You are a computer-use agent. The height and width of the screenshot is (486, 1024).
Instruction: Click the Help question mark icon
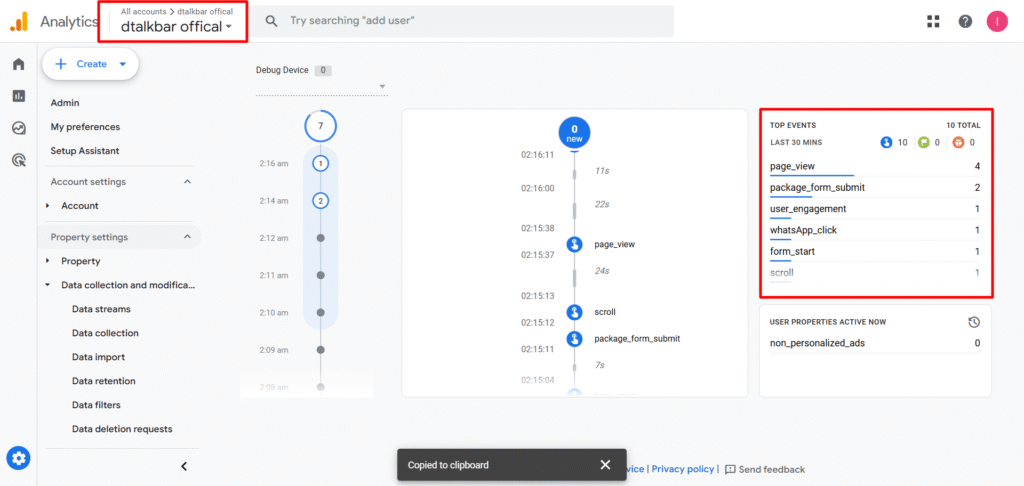coord(965,21)
